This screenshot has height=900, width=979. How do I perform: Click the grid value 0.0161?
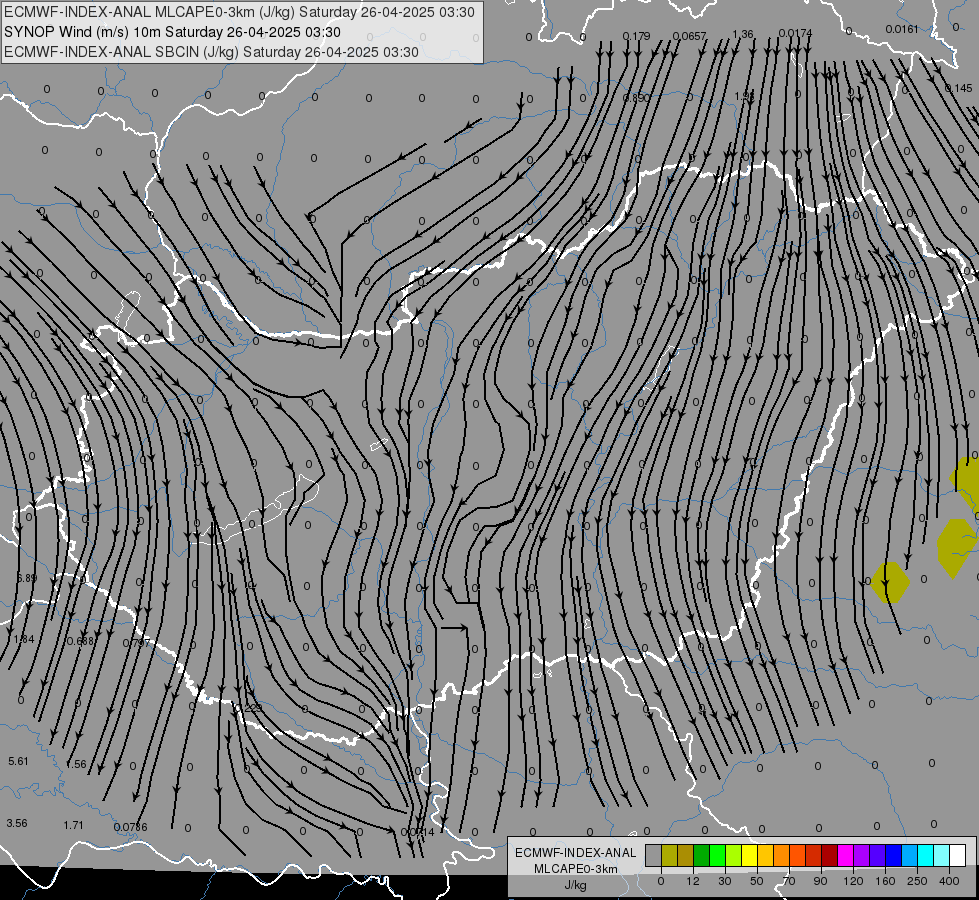click(x=902, y=29)
